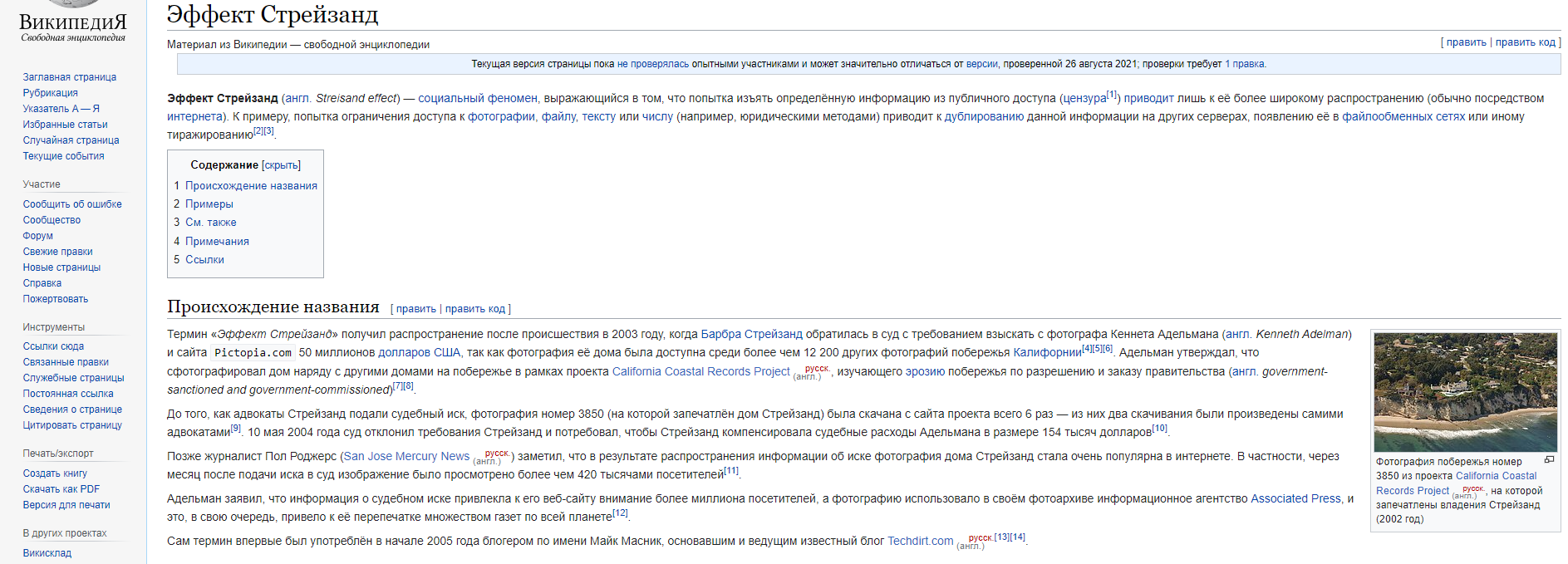Click Скачать как PDF
The width and height of the screenshot is (1568, 564).
click(61, 489)
